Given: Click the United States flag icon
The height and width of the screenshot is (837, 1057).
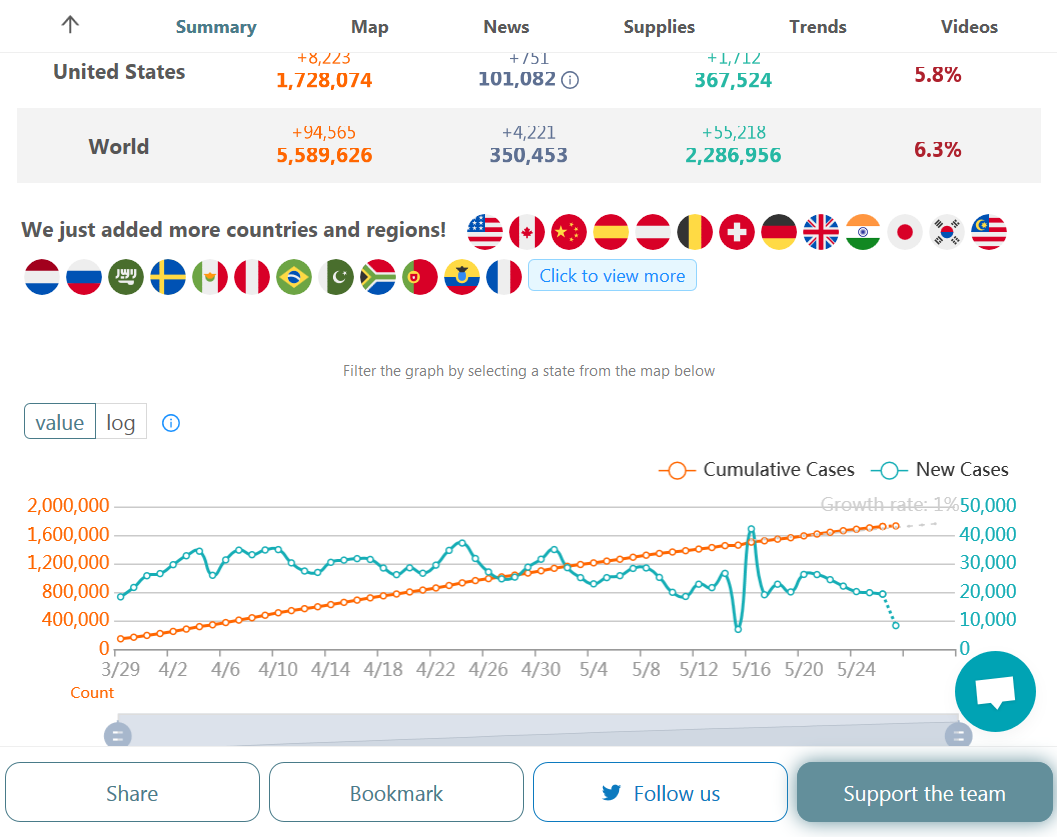Looking at the screenshot, I should tap(485, 232).
